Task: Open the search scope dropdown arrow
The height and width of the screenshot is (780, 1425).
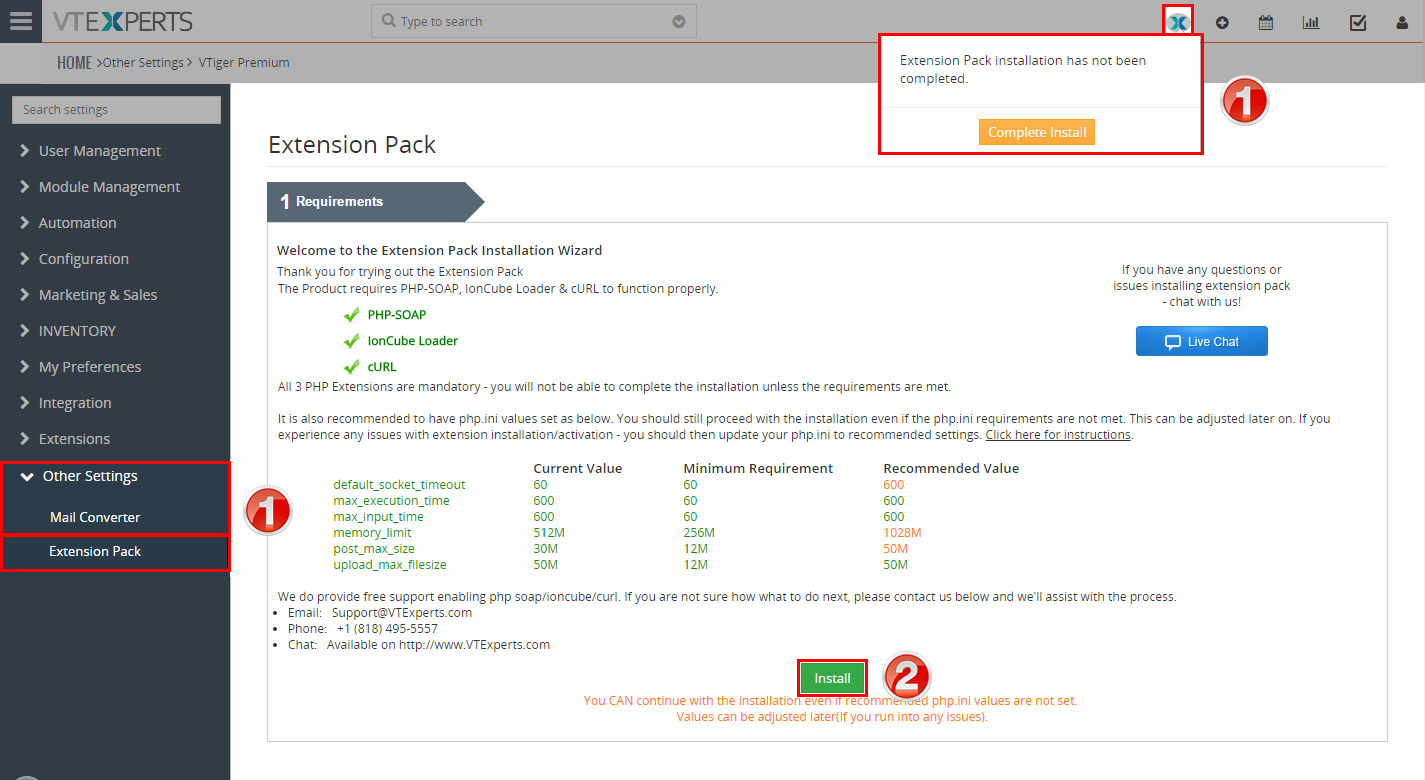Action: click(679, 21)
